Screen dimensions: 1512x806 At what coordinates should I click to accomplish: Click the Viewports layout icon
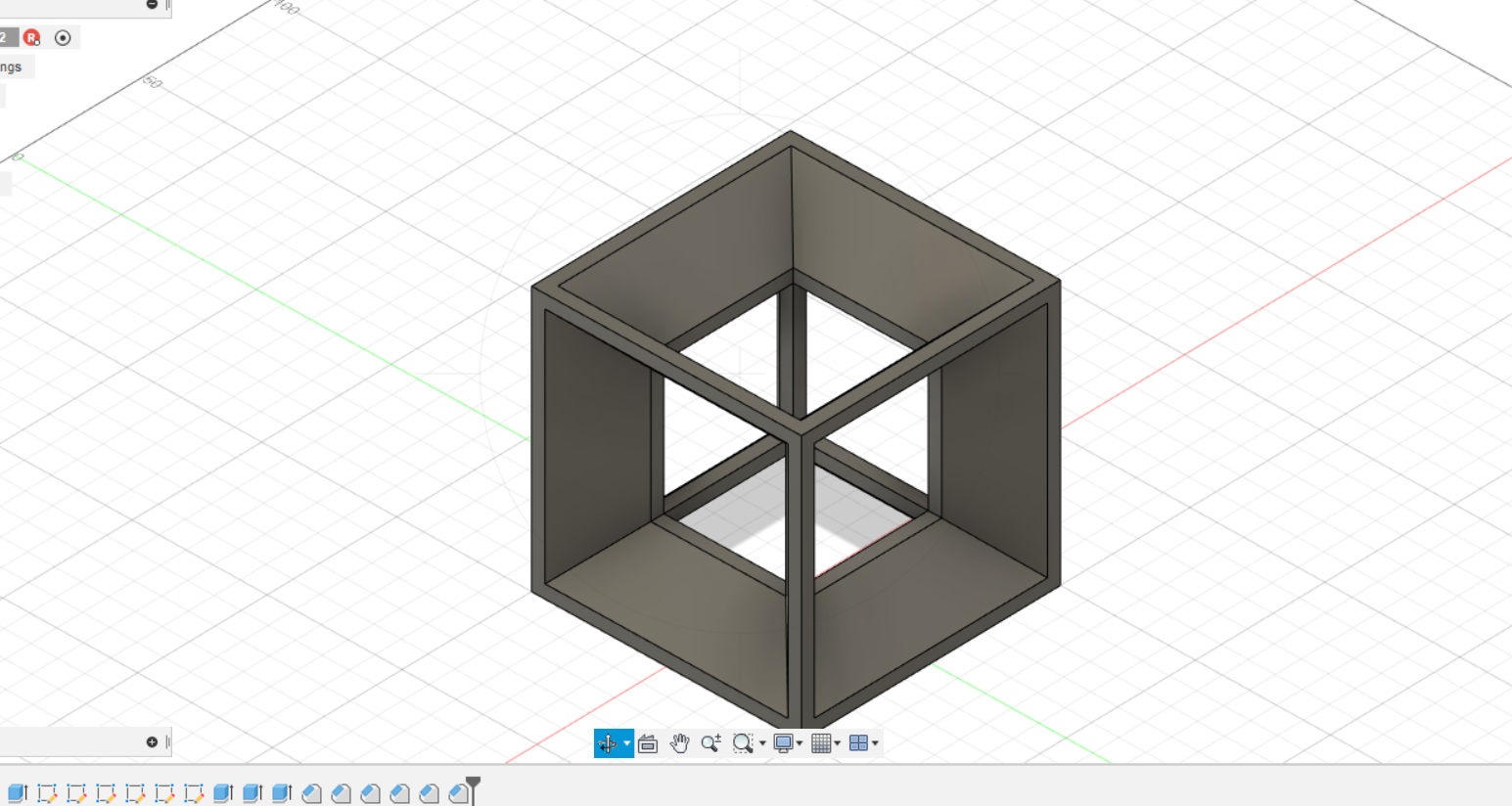coord(858,743)
